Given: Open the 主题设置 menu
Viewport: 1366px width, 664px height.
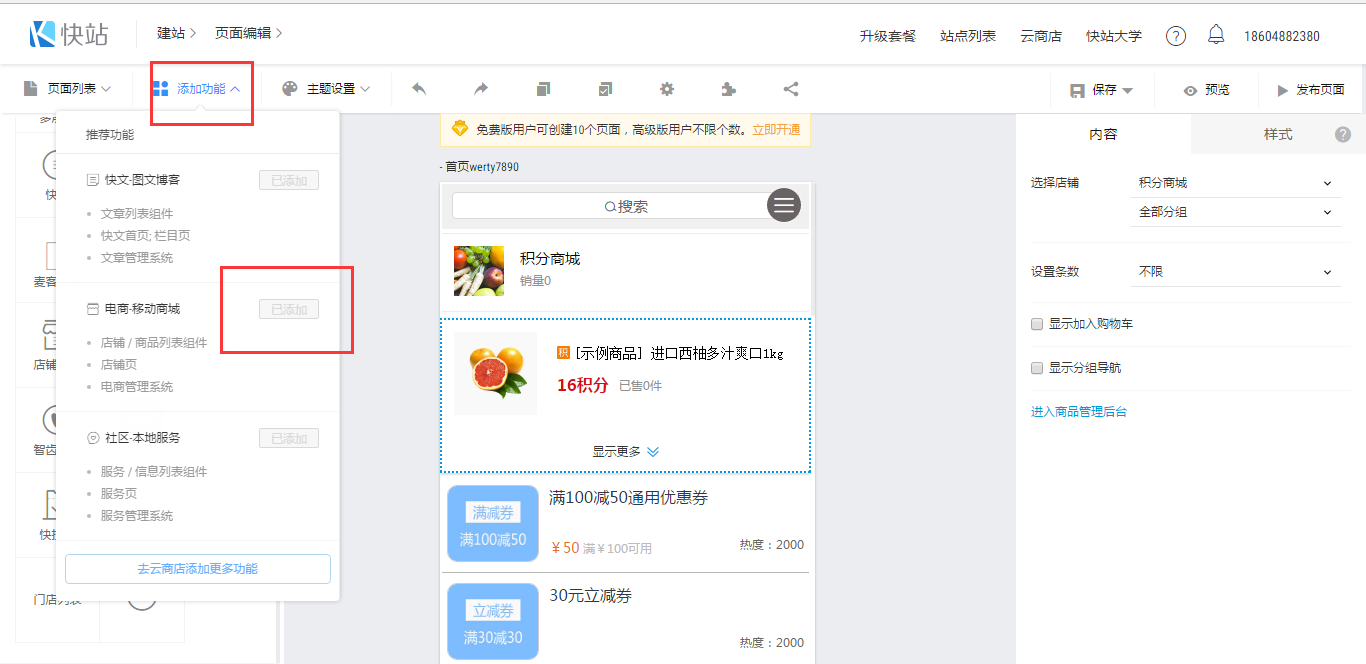Looking at the screenshot, I should click(326, 89).
